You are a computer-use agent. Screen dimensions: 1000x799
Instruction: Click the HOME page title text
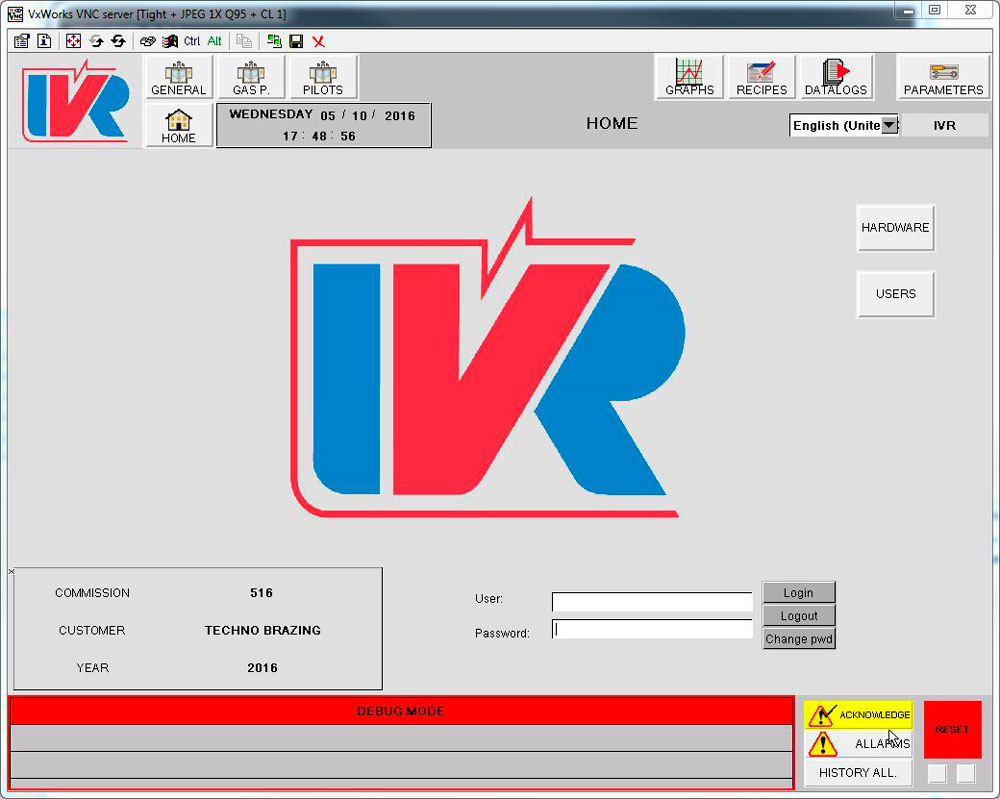point(612,123)
